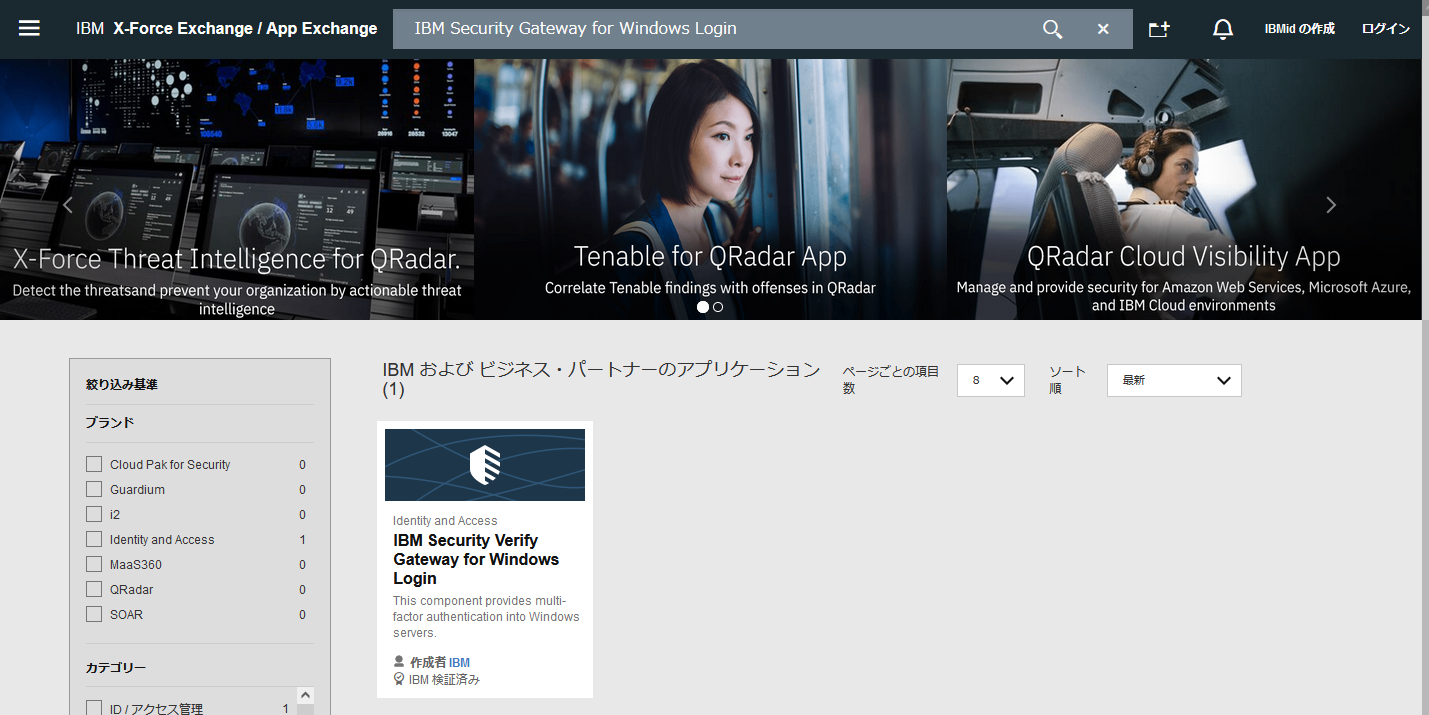Click the ブランド section heading
1429x715 pixels.
click(110, 422)
